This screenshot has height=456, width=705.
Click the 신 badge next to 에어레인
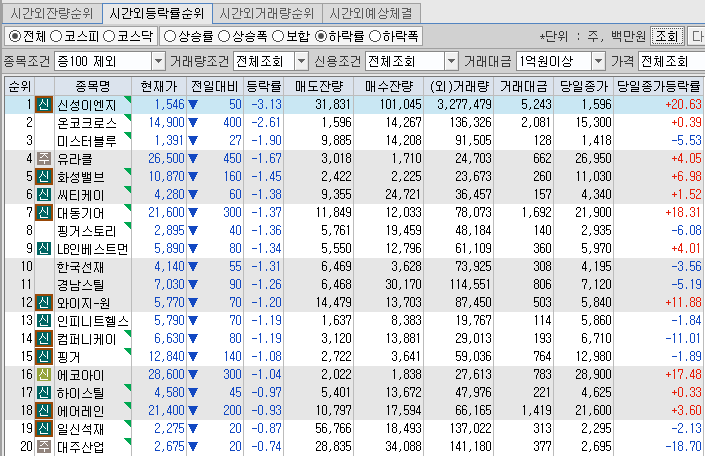[x=44, y=410]
